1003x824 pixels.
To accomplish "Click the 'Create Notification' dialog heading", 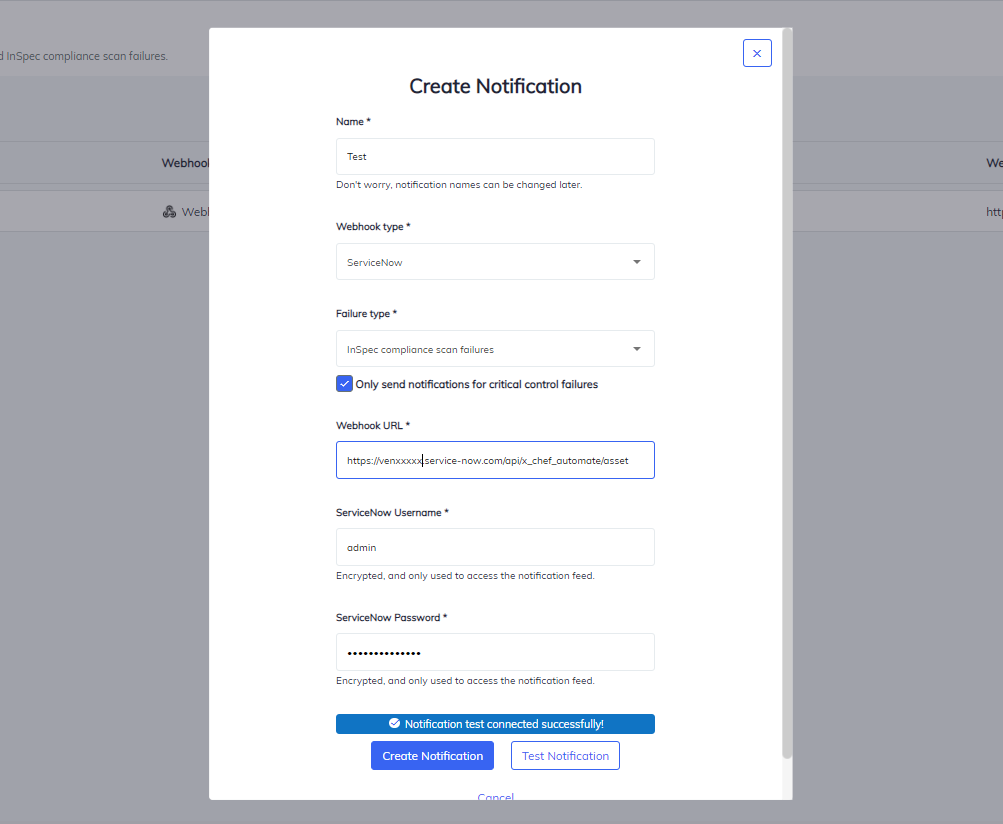I will pos(495,86).
